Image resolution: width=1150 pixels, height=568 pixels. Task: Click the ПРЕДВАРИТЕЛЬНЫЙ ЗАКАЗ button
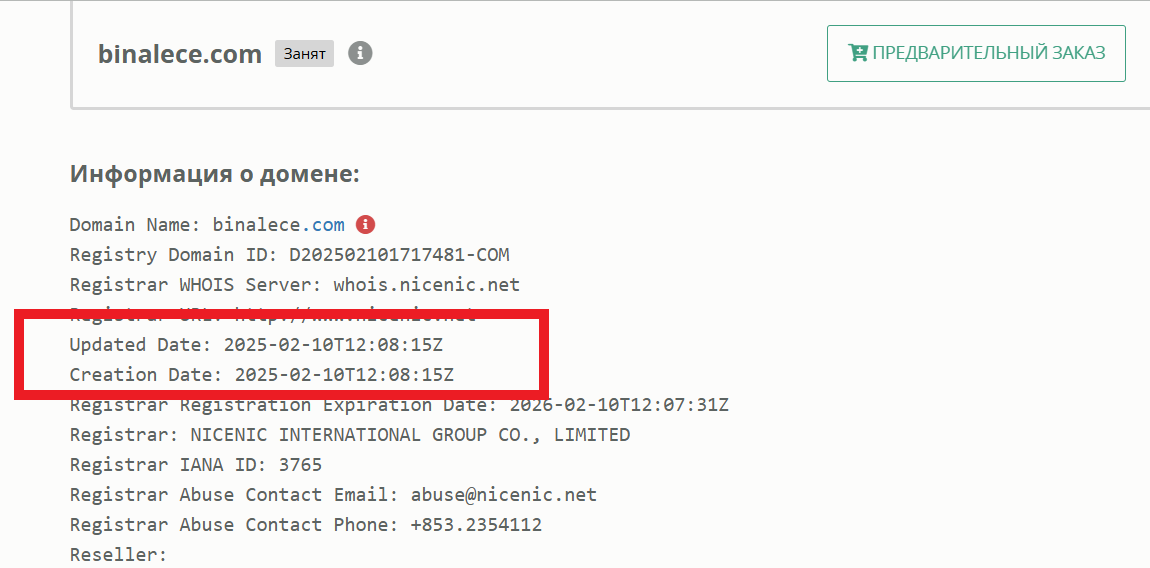[x=976, y=54]
